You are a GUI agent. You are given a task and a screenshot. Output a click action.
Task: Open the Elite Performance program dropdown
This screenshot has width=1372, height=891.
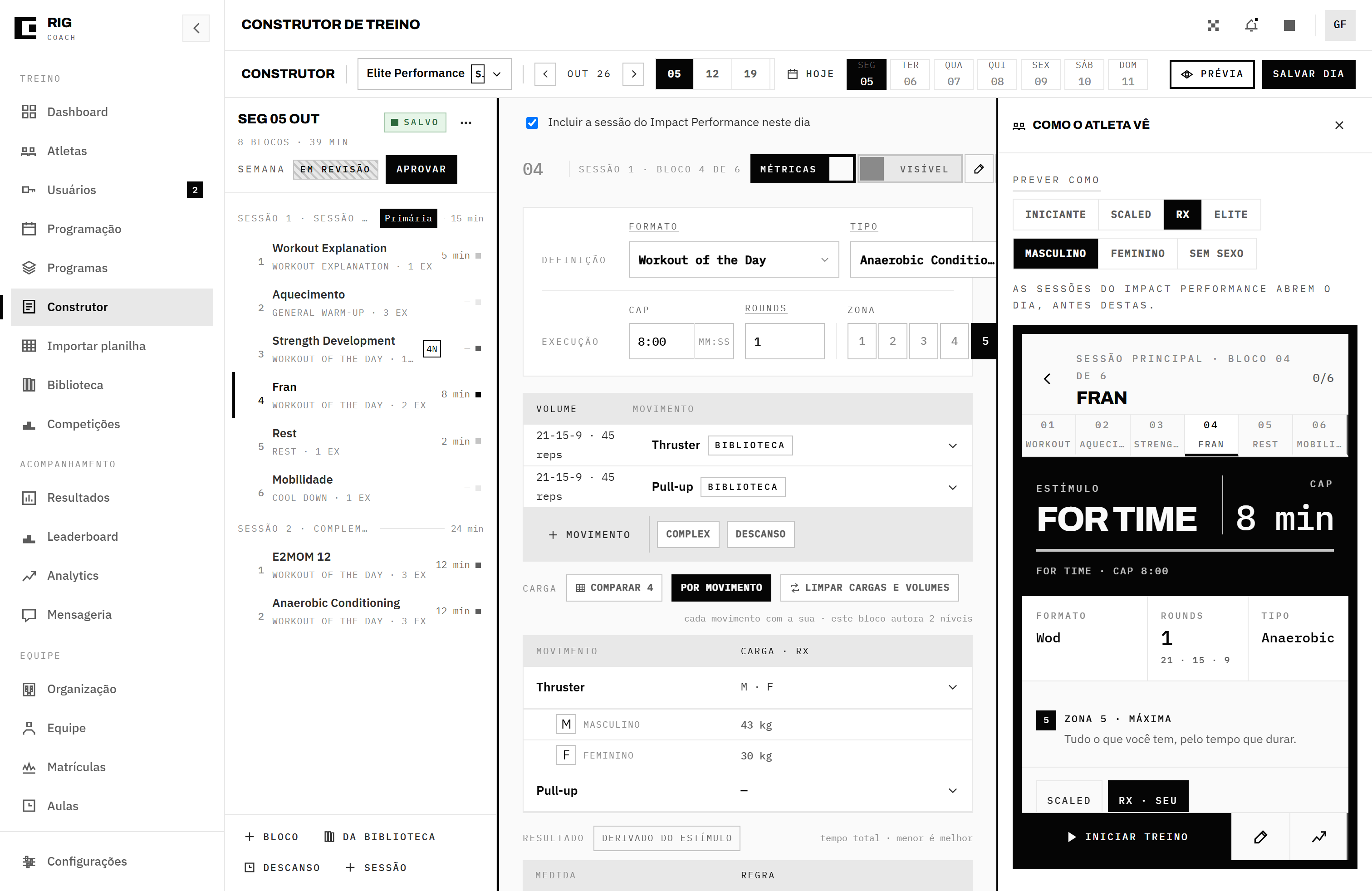(434, 74)
